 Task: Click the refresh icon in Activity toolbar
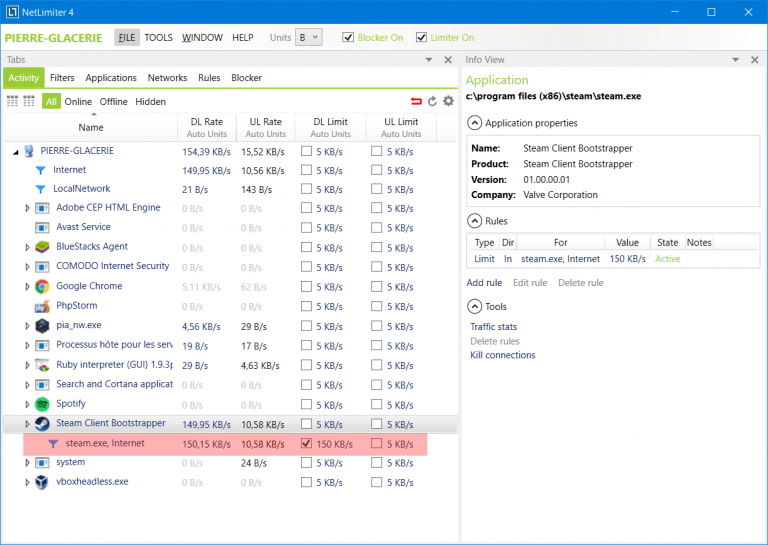[432, 101]
